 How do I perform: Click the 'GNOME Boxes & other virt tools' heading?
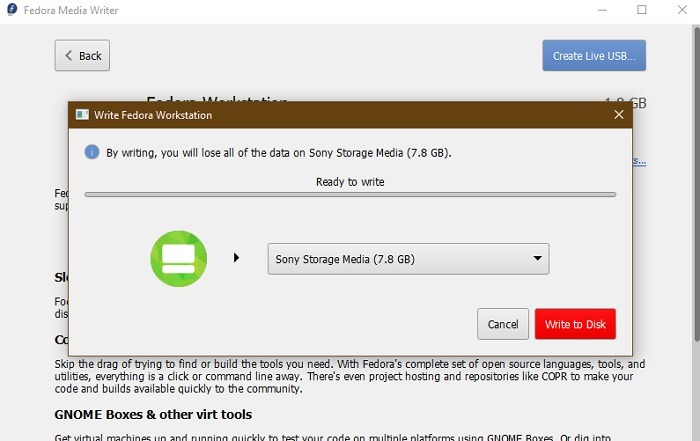[x=153, y=414]
